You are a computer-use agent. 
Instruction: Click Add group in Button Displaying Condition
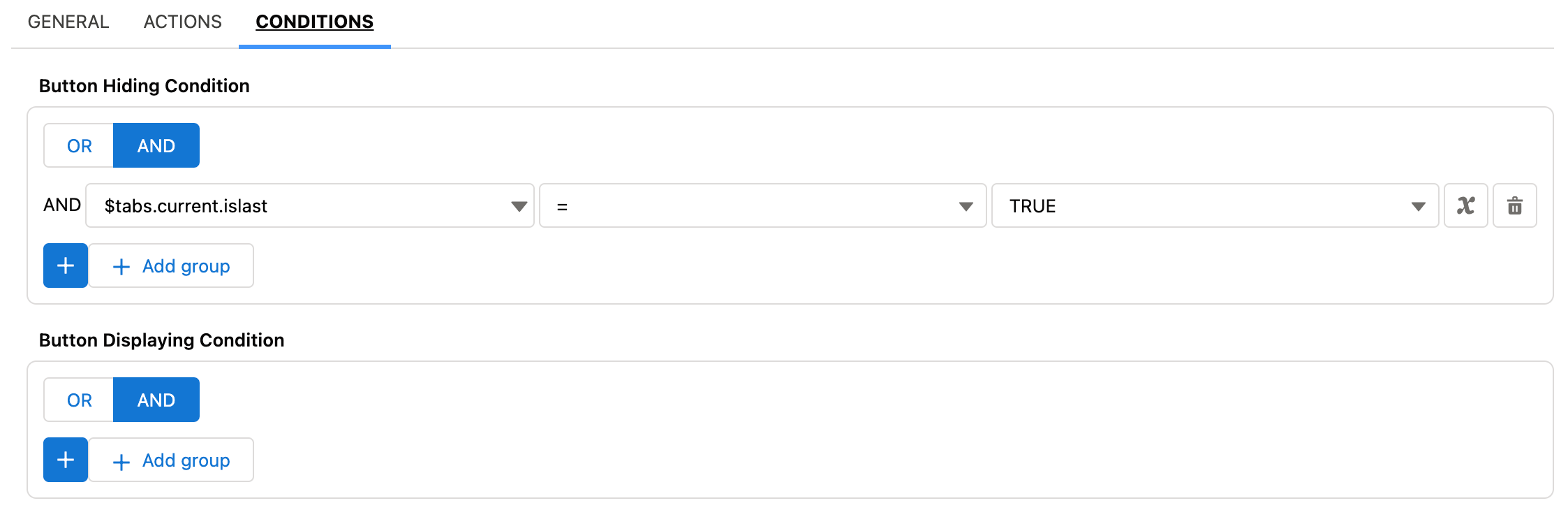[x=171, y=460]
